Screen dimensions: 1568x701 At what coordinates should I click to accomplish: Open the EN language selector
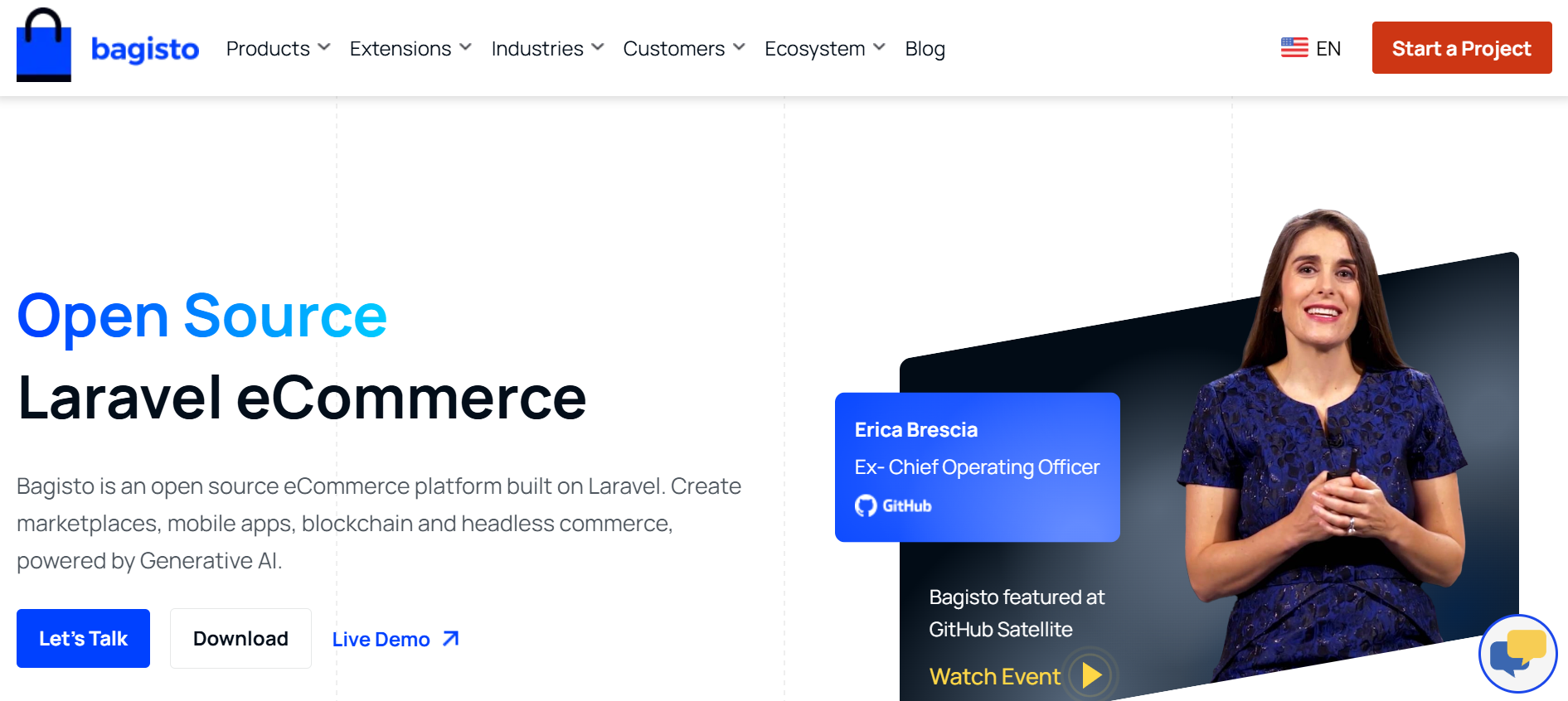(x=1328, y=49)
